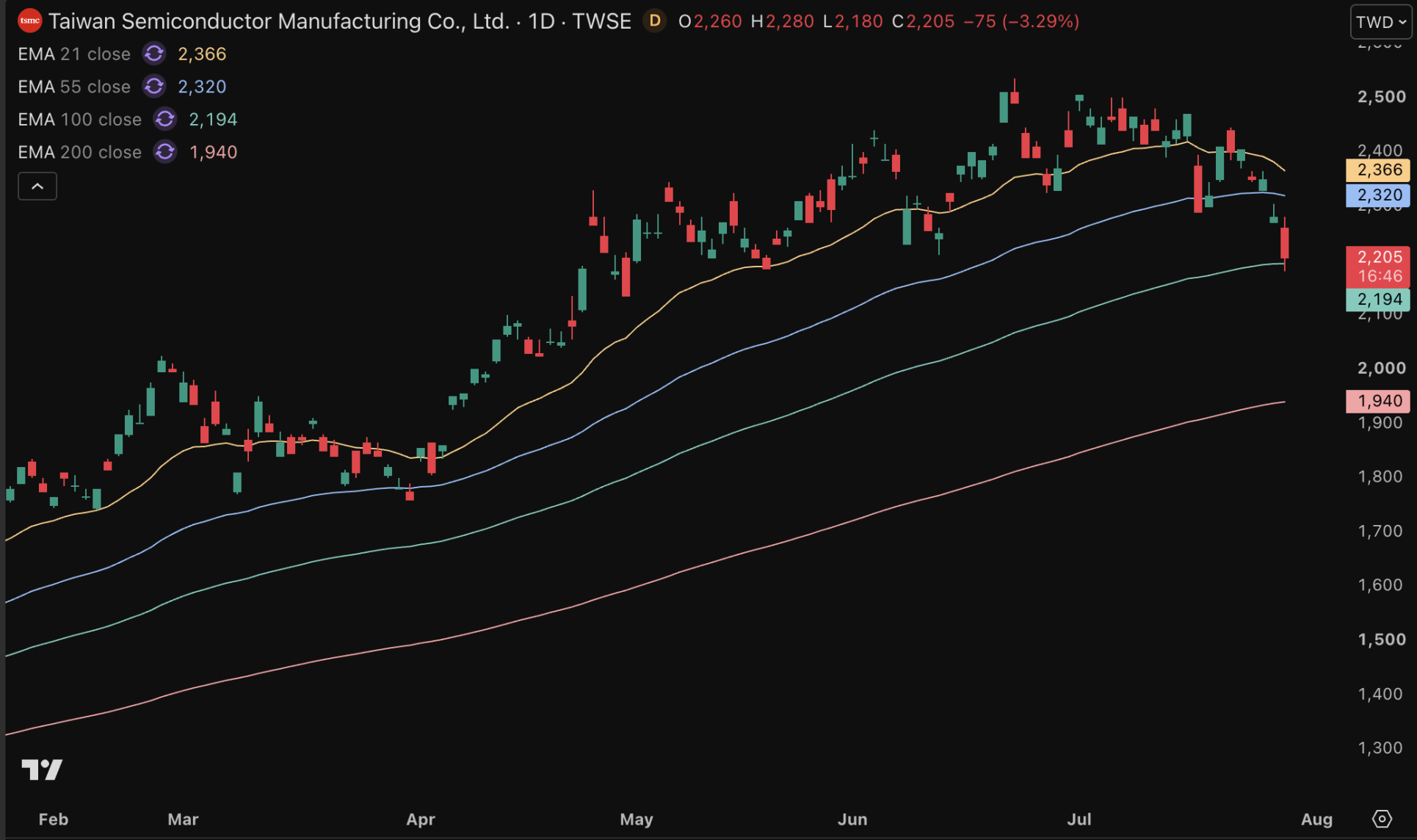Click the blue 2,320 price axis label
This screenshot has width=1417, height=840.
click(1378, 195)
